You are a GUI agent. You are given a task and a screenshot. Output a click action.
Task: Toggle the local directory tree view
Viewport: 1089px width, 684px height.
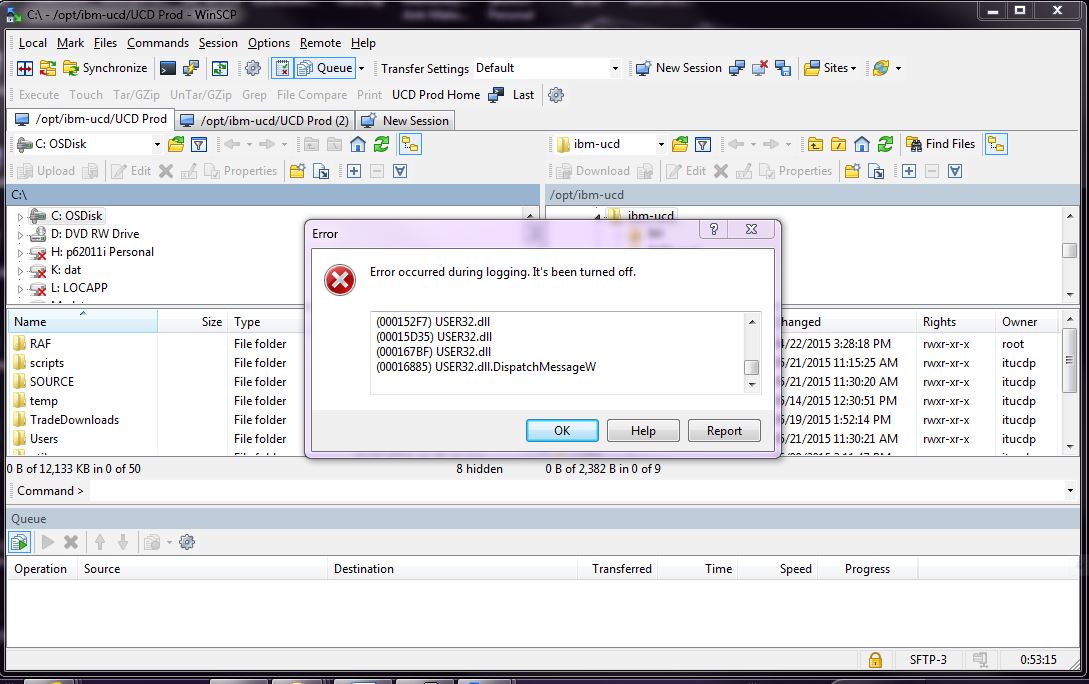[410, 144]
